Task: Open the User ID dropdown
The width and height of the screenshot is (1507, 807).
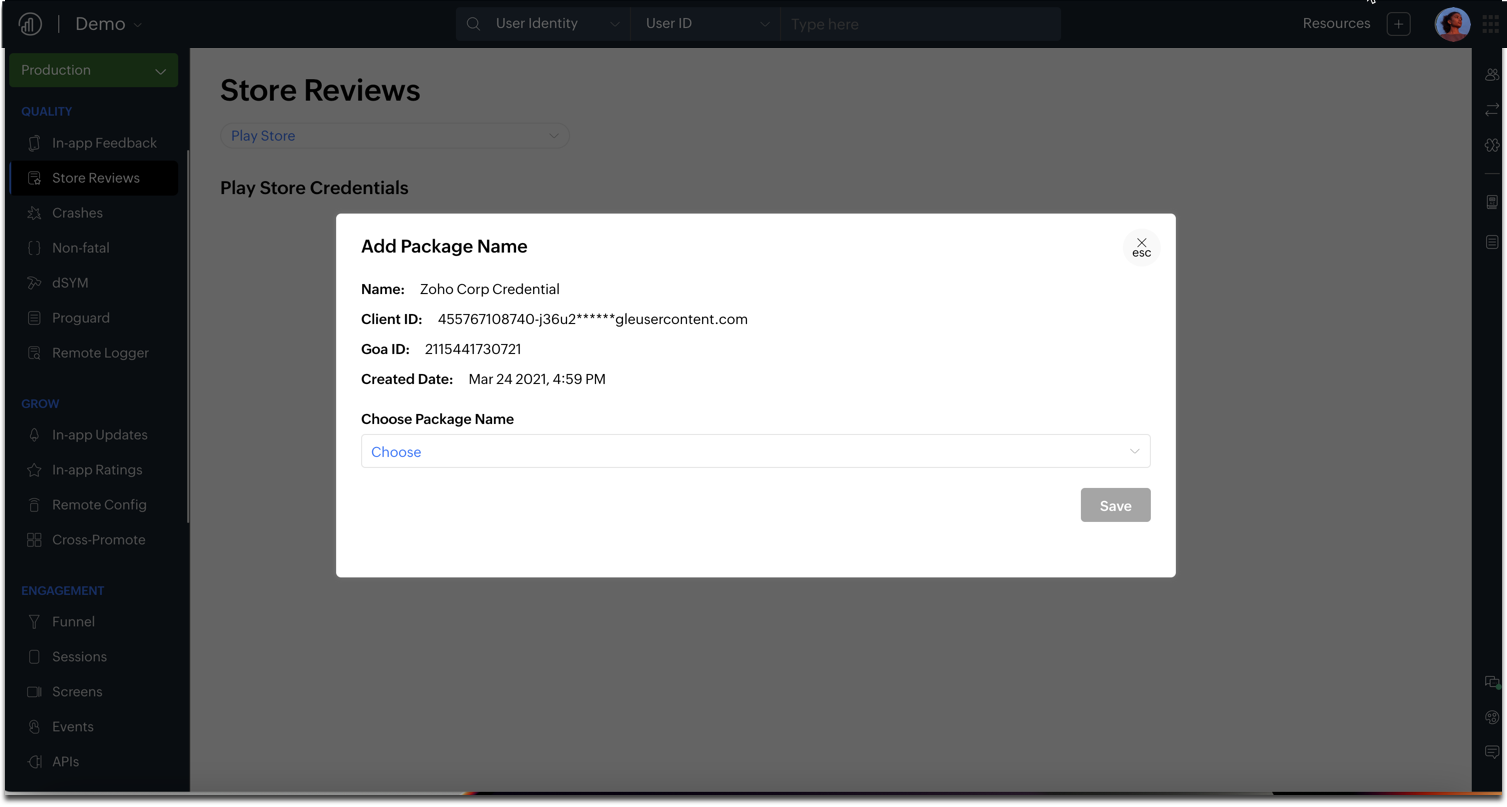Action: [x=706, y=24]
